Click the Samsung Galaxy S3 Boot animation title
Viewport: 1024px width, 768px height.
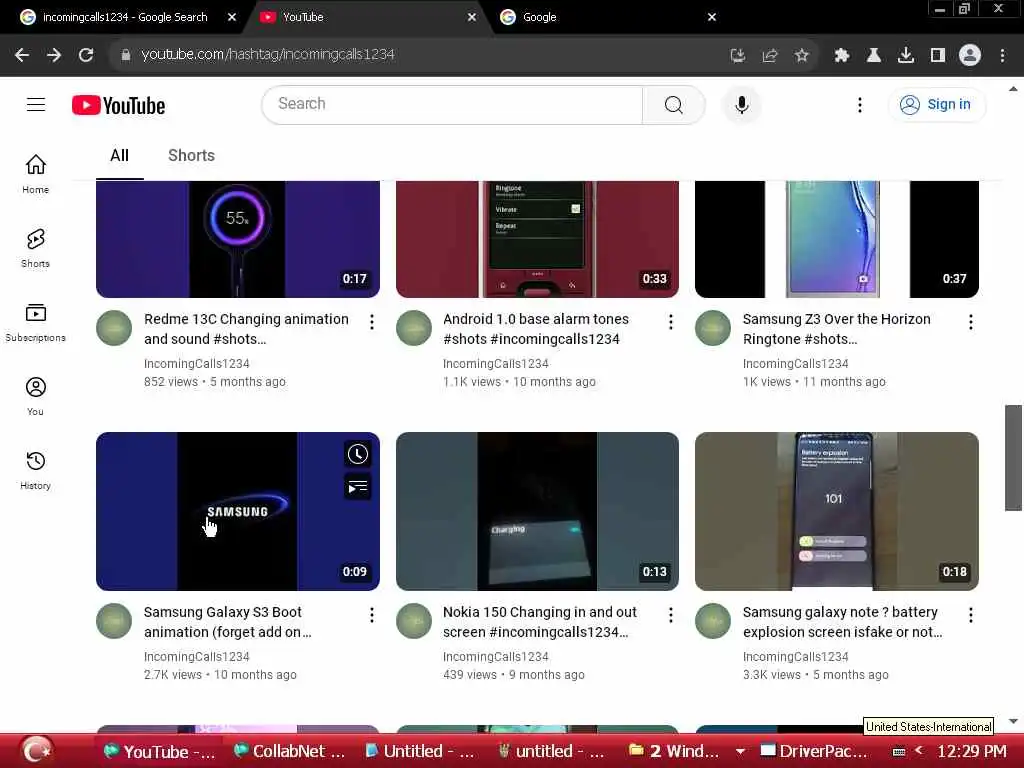pos(227,622)
